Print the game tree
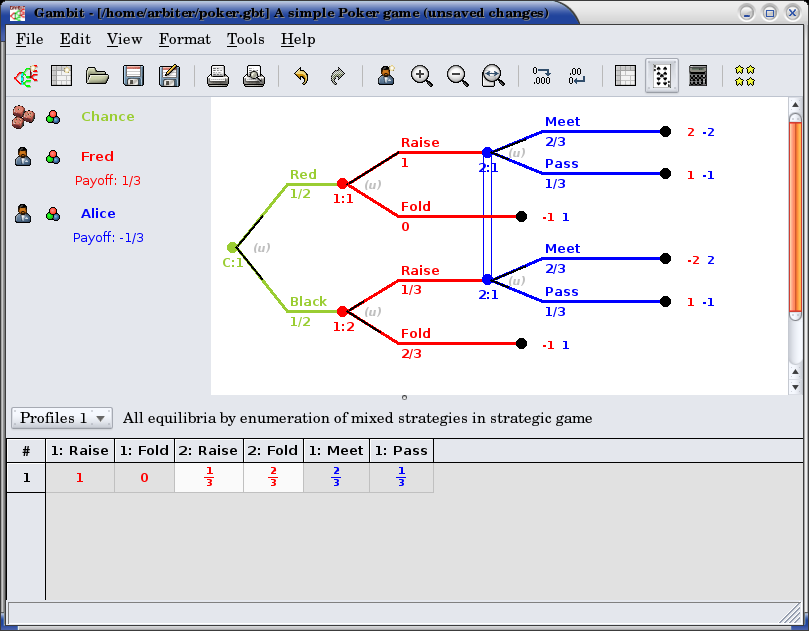The image size is (809, 631). 217,76
